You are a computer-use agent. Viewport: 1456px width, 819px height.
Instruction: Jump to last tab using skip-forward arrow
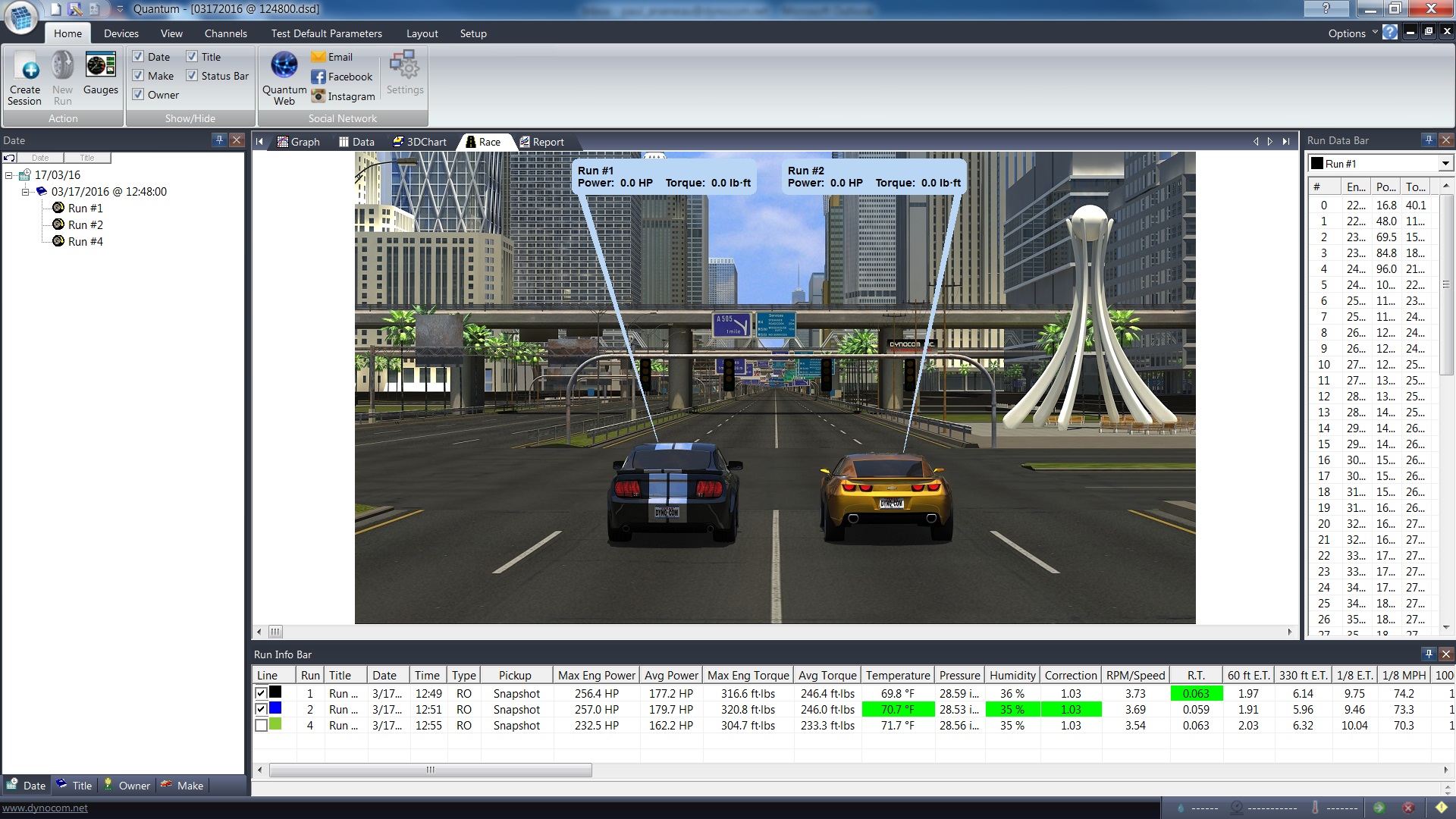coord(1286,142)
